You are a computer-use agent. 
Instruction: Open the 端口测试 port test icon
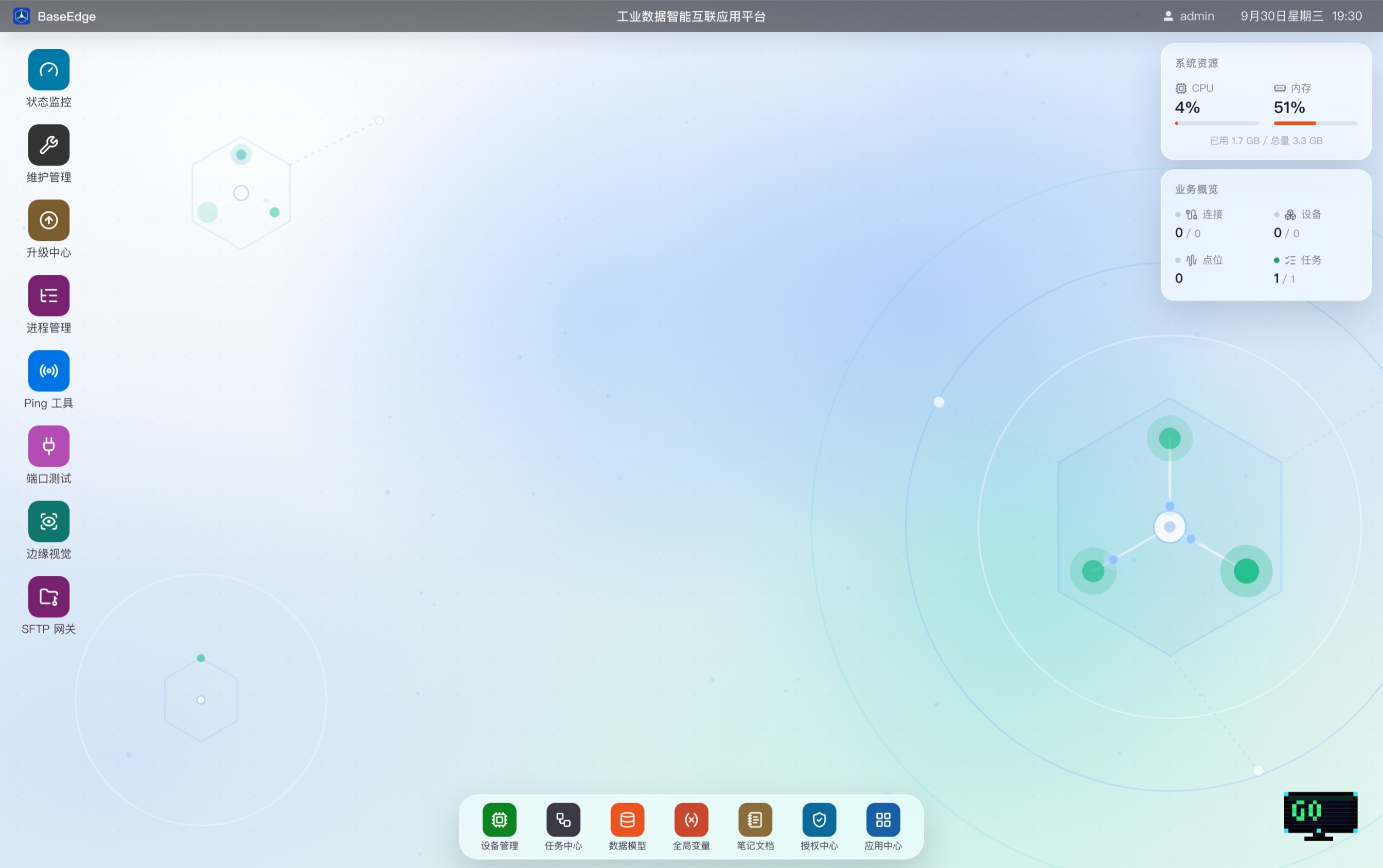pyautogui.click(x=49, y=446)
